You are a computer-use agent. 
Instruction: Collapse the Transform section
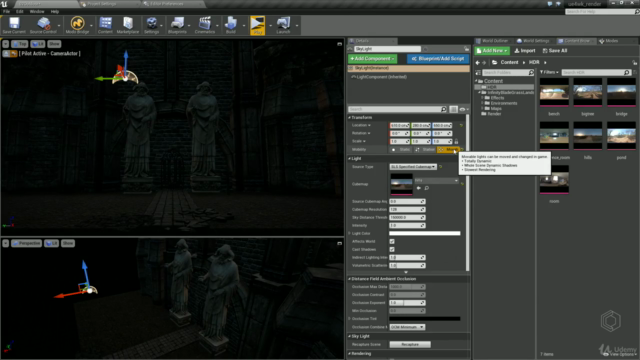(350, 118)
